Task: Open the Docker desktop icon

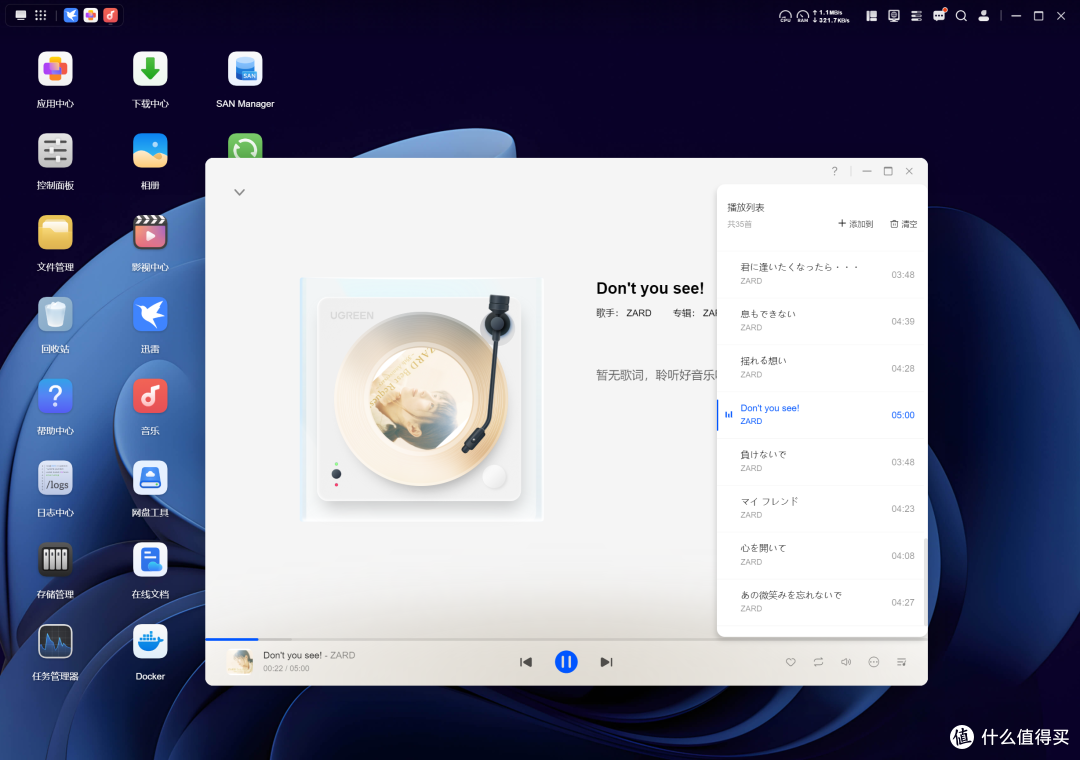Action: (x=150, y=642)
